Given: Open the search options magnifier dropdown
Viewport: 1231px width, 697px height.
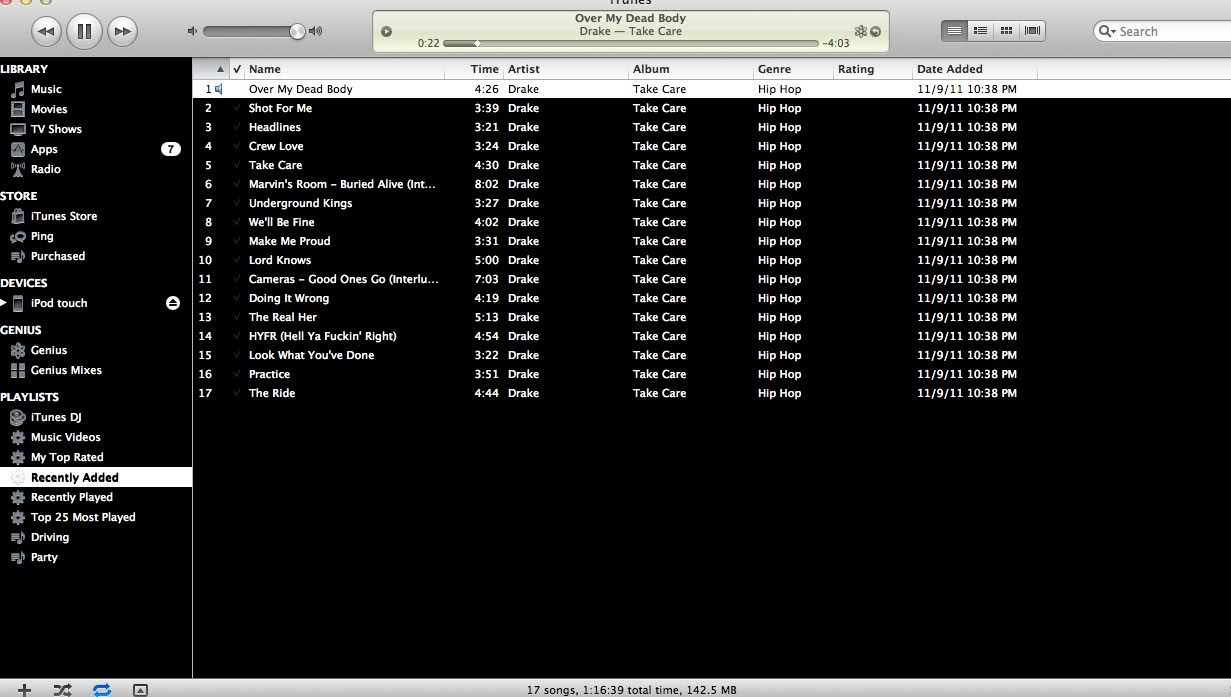Looking at the screenshot, I should coord(1107,31).
